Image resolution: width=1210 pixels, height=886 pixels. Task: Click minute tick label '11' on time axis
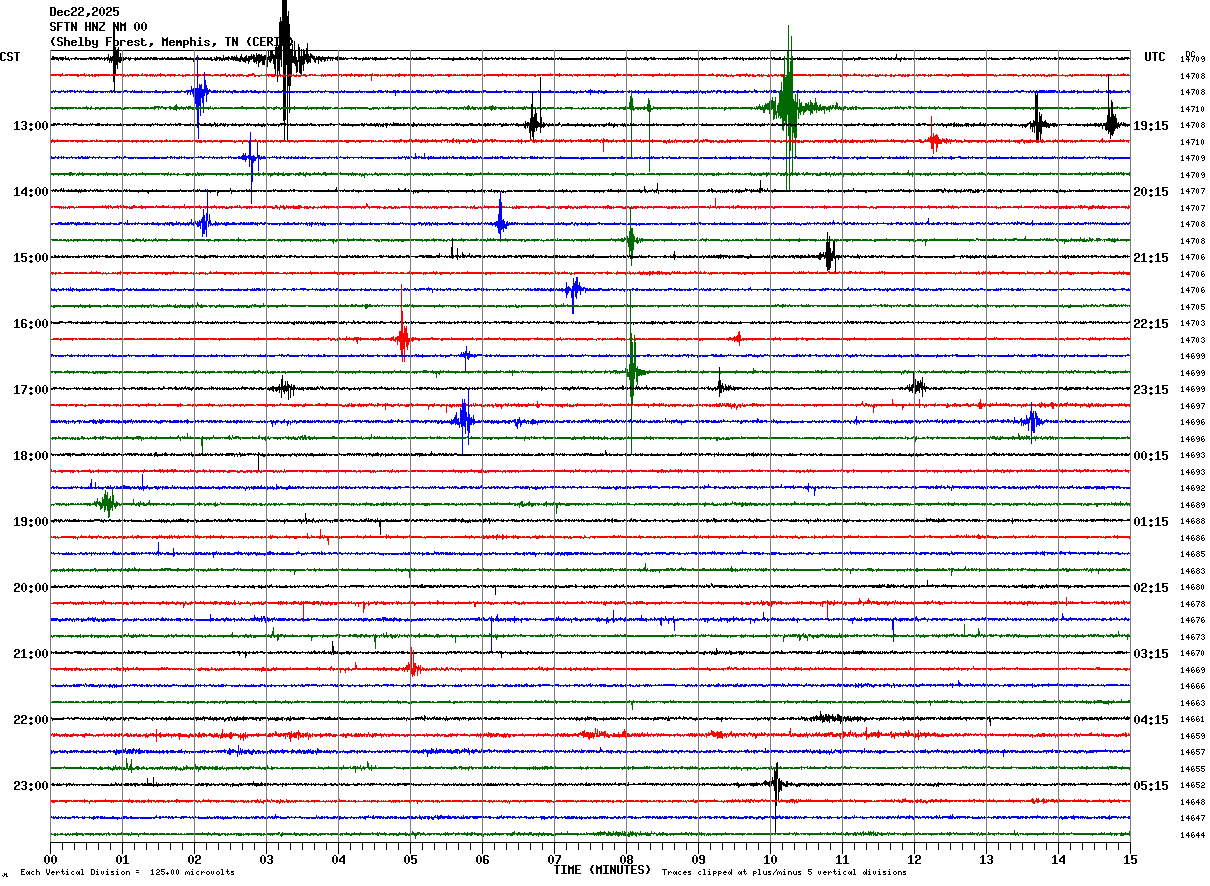pos(842,859)
